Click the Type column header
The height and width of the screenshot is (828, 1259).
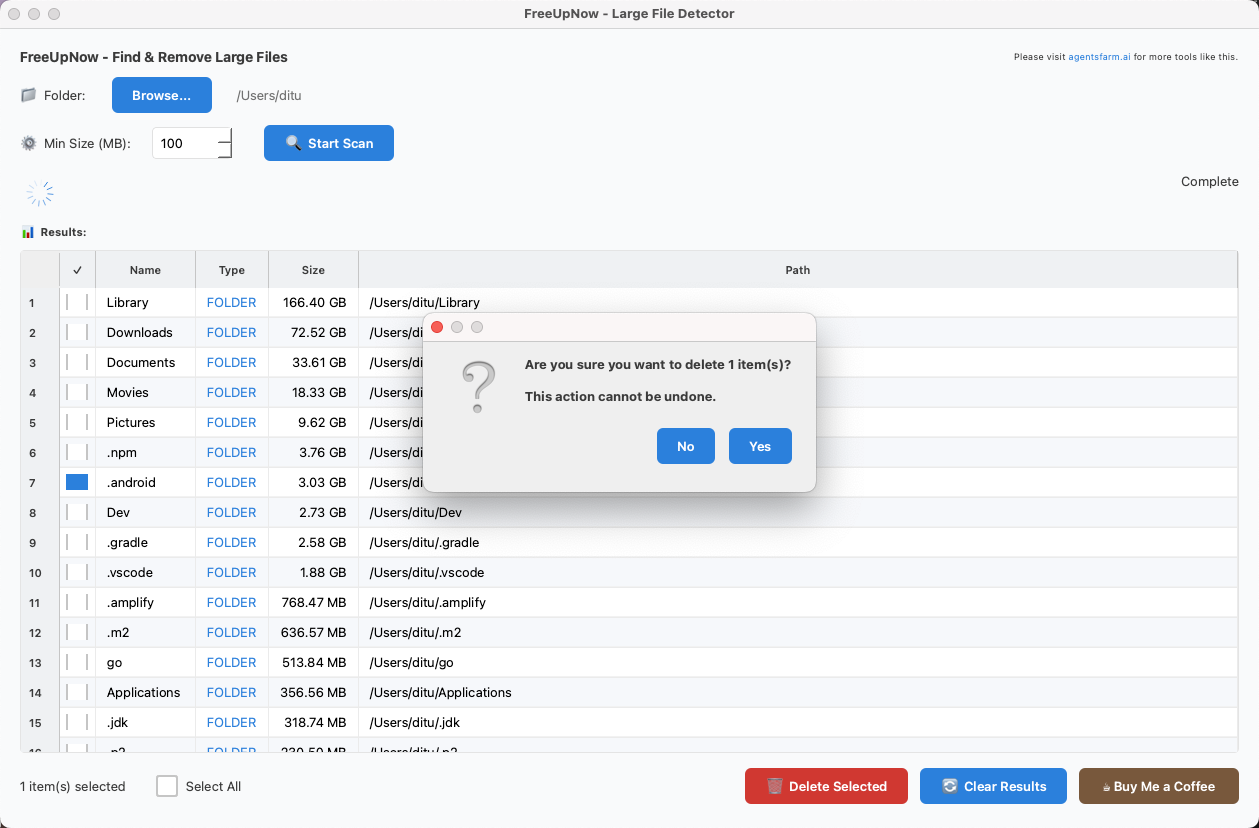232,270
